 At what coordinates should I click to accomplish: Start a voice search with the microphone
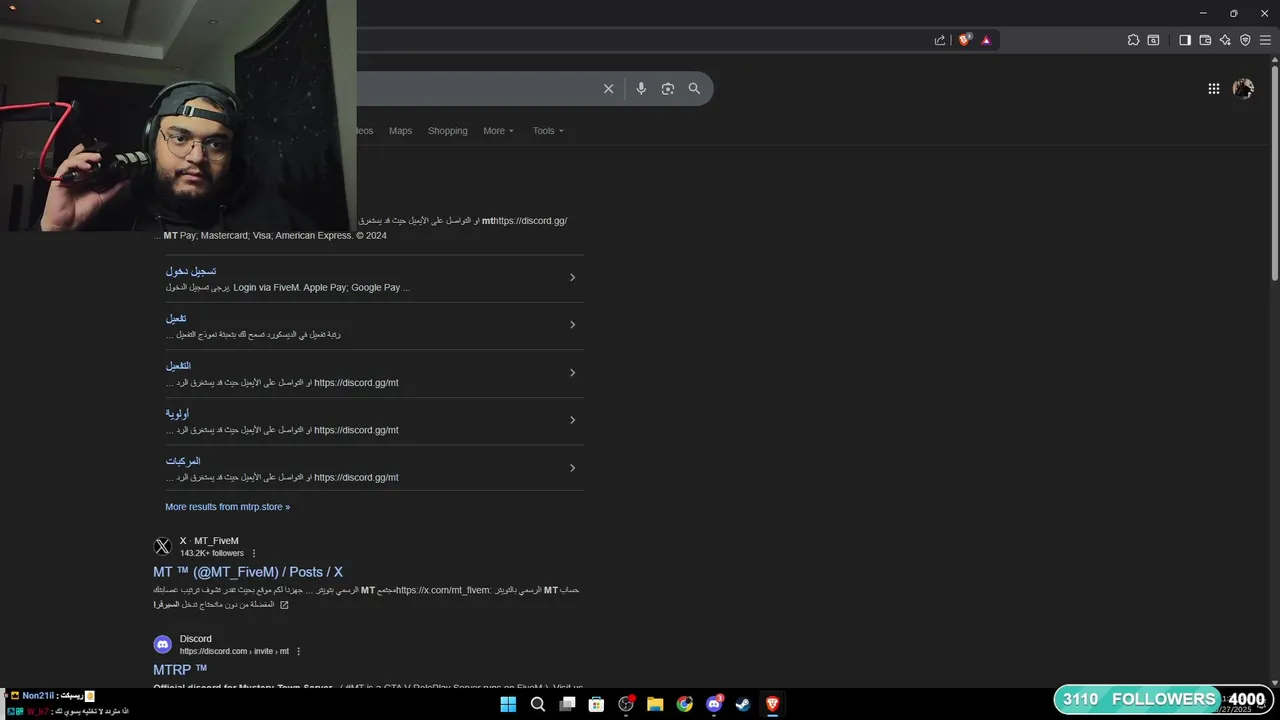click(x=641, y=89)
